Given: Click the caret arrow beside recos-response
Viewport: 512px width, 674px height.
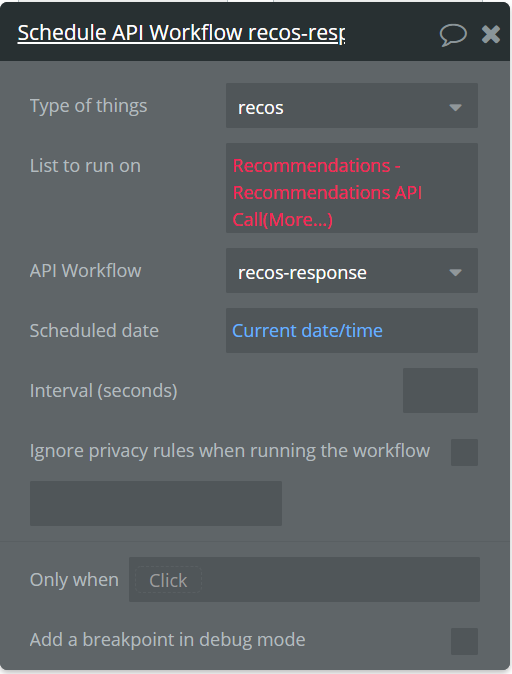Looking at the screenshot, I should coord(455,273).
